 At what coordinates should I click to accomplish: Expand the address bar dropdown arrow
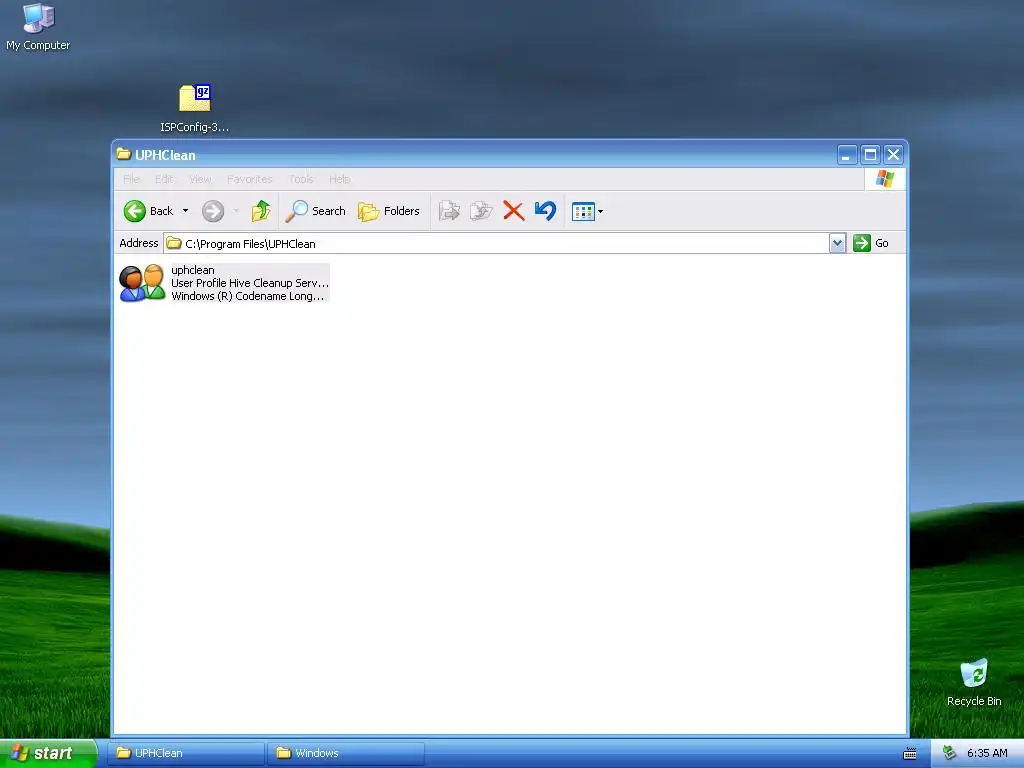[x=838, y=244]
